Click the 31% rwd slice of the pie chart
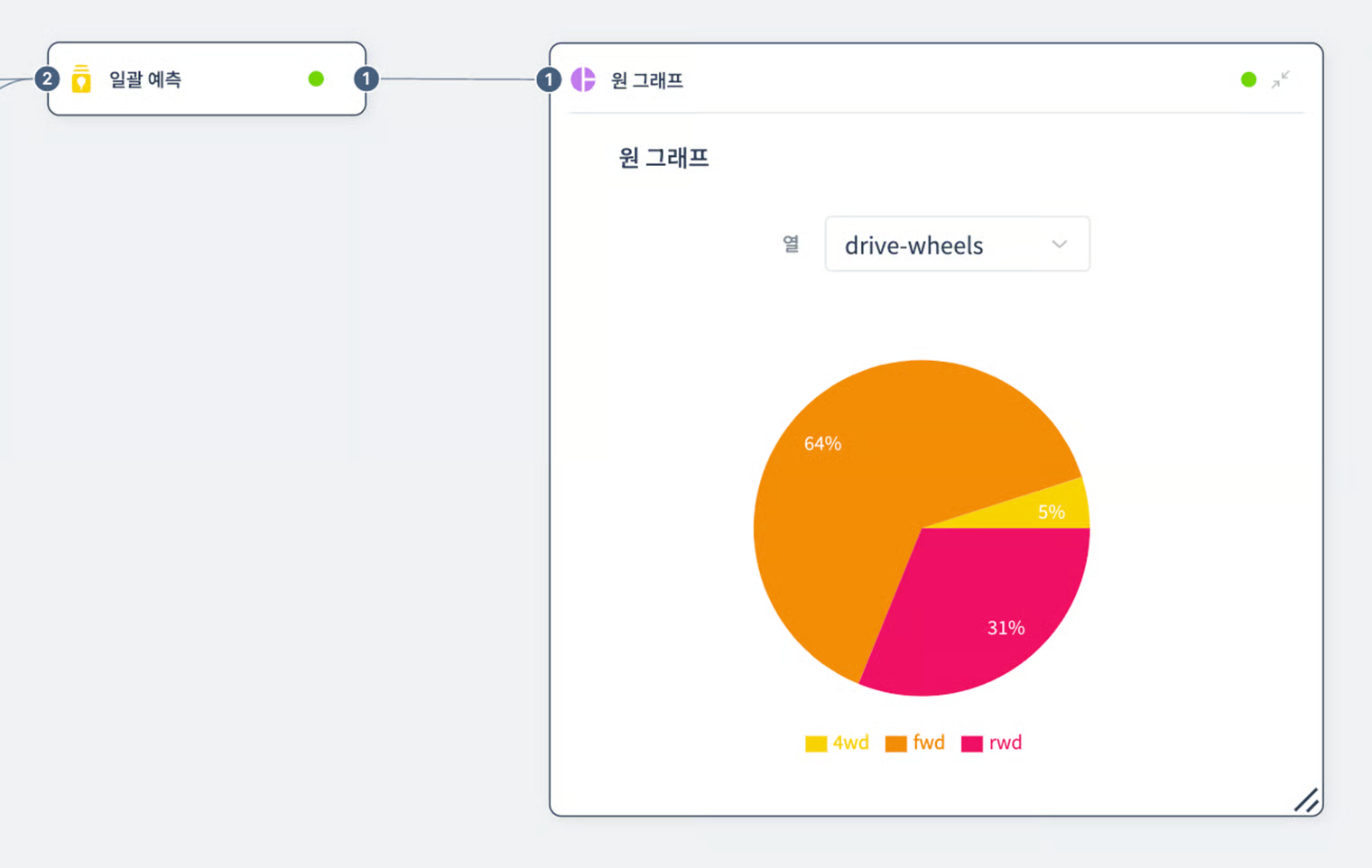The height and width of the screenshot is (868, 1372). pyautogui.click(x=1005, y=627)
